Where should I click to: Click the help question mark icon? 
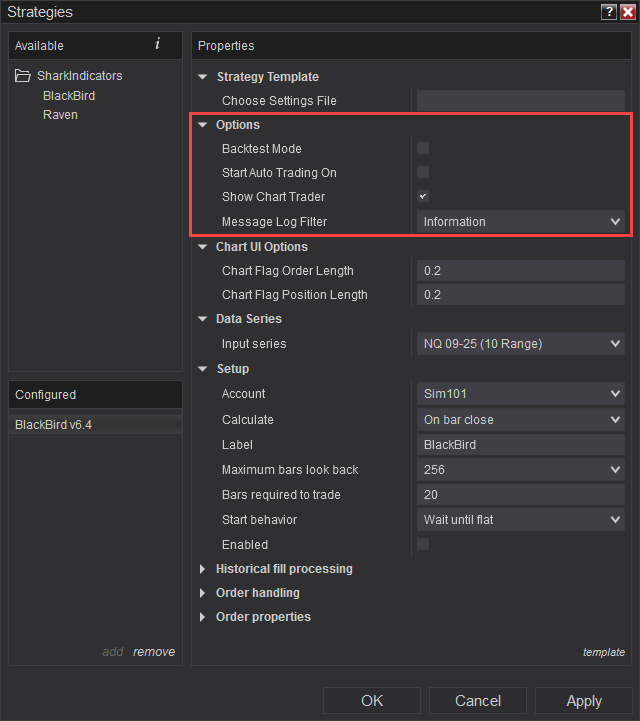pyautogui.click(x=609, y=11)
